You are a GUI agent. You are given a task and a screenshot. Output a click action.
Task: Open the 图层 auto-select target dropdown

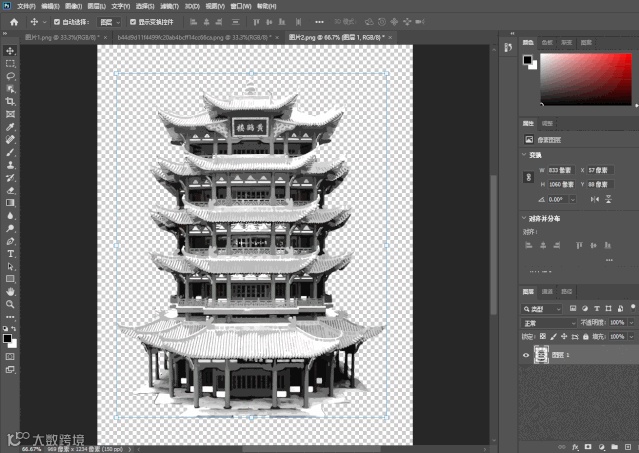coord(109,22)
